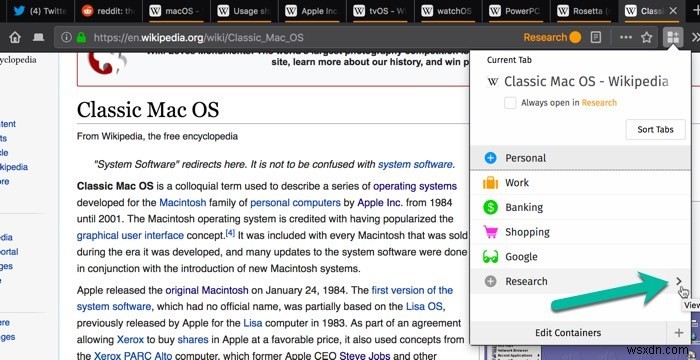
Task: Click the Shopping cart icon
Action: 490,232
